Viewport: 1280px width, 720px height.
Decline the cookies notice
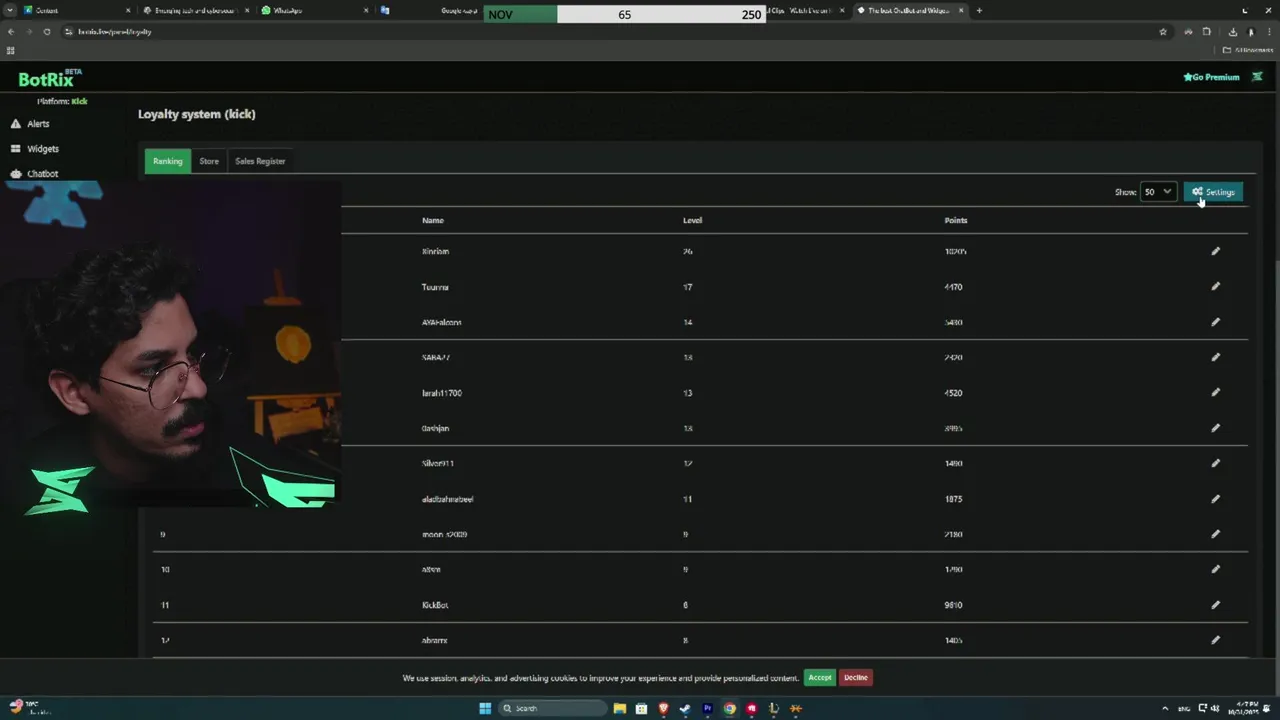856,677
